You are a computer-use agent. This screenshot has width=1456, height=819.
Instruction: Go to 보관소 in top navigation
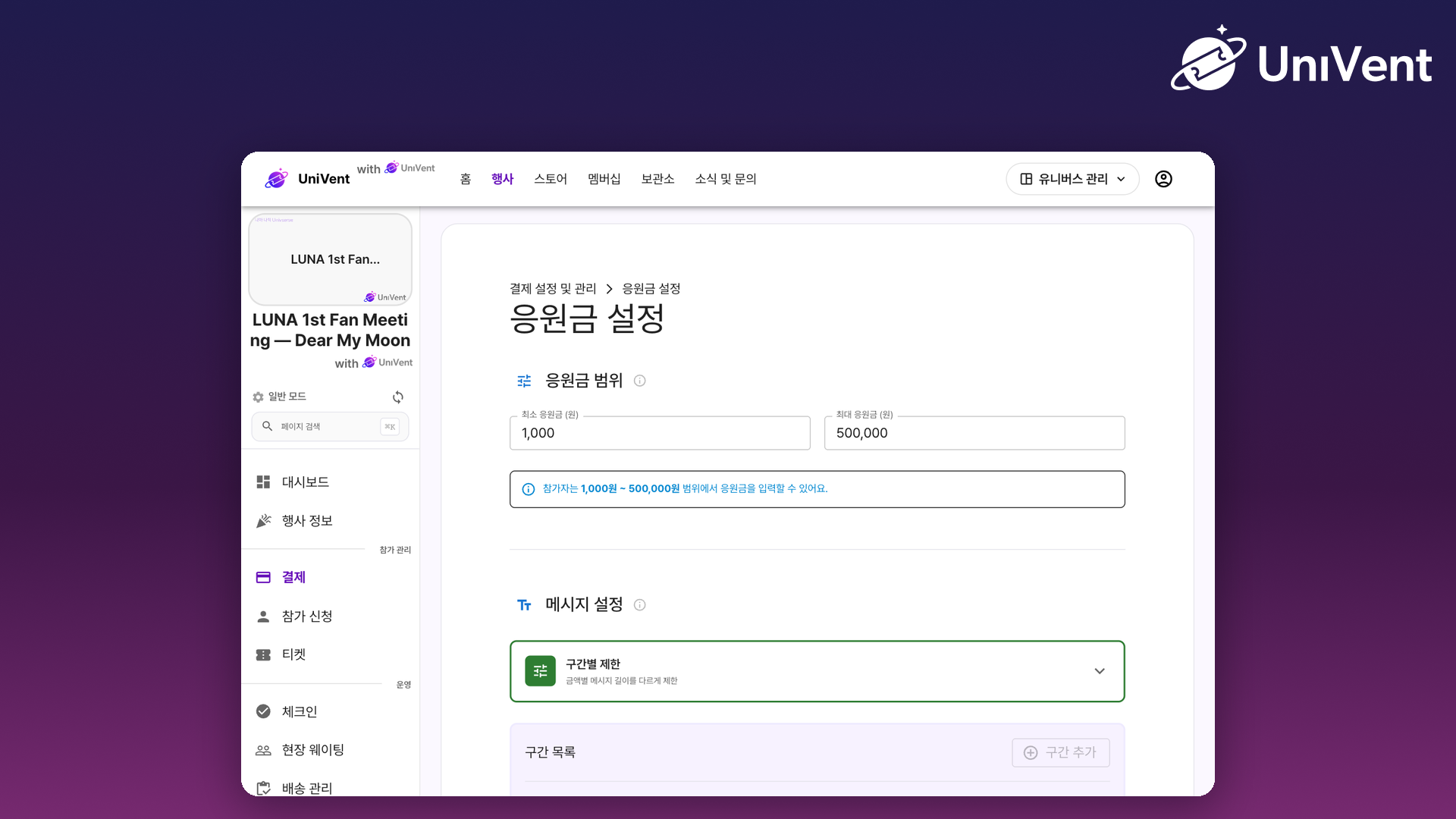click(657, 179)
